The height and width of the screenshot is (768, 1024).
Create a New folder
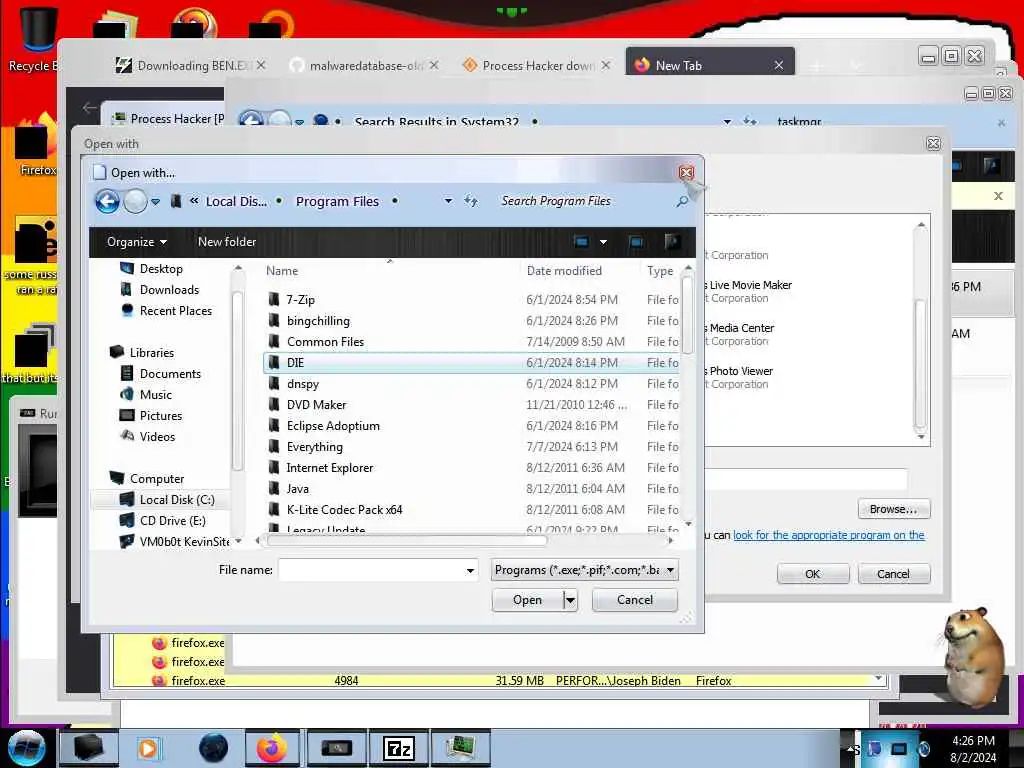coord(227,242)
